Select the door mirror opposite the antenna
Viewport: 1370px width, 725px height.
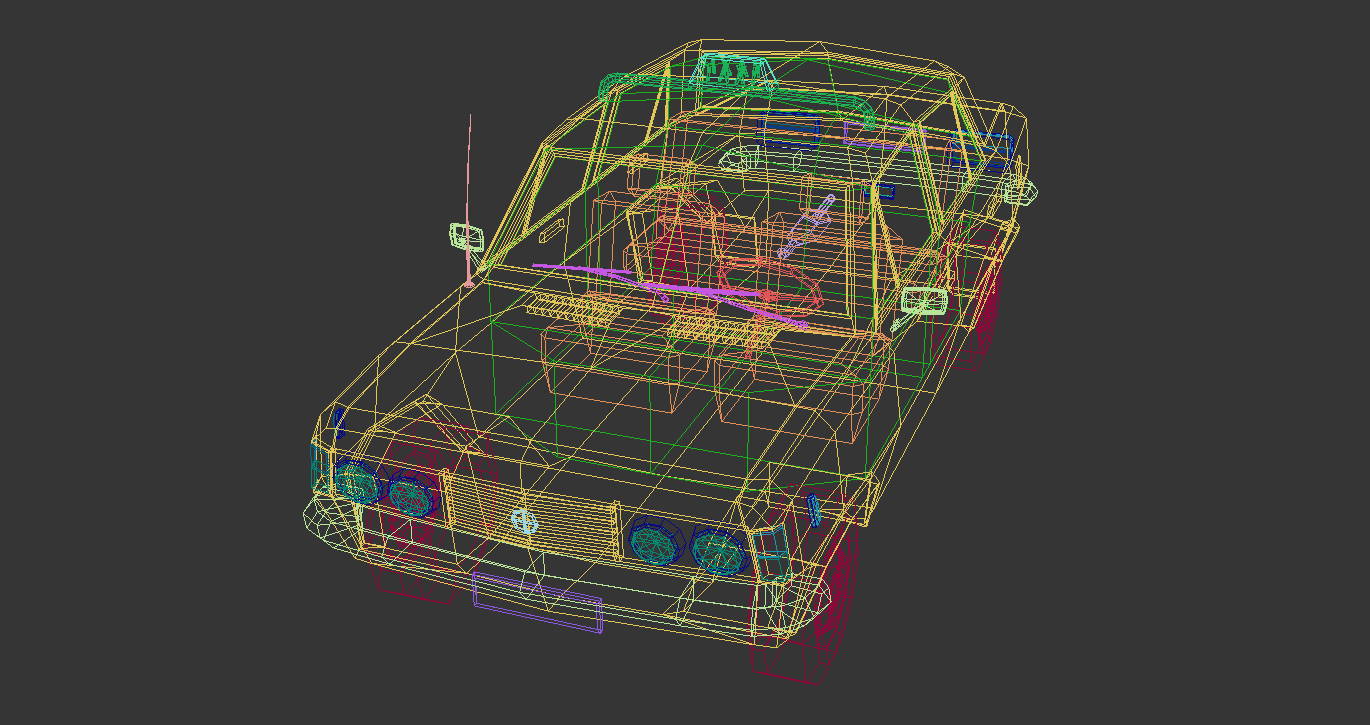pyautogui.click(x=924, y=300)
